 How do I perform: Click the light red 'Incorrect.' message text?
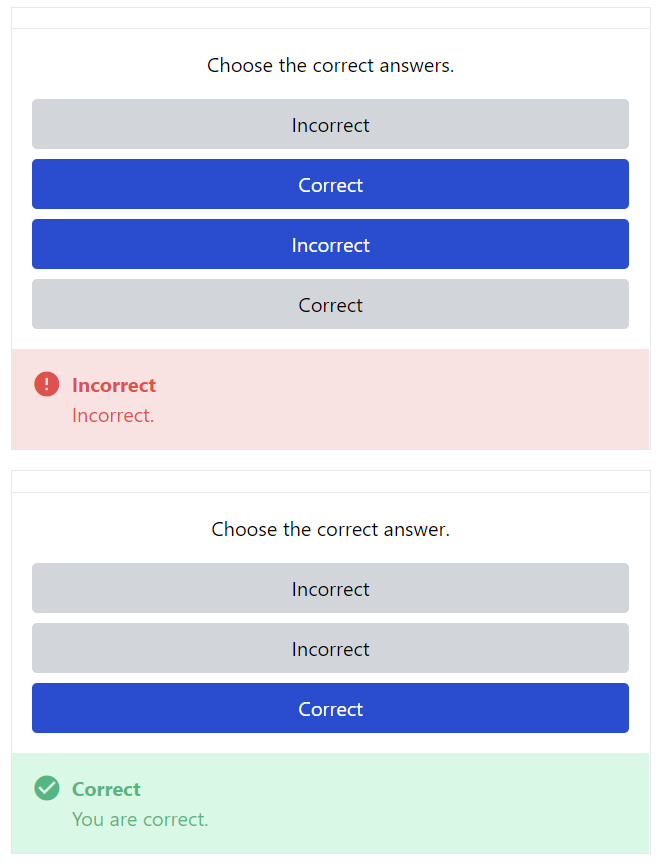pyautogui.click(x=113, y=415)
